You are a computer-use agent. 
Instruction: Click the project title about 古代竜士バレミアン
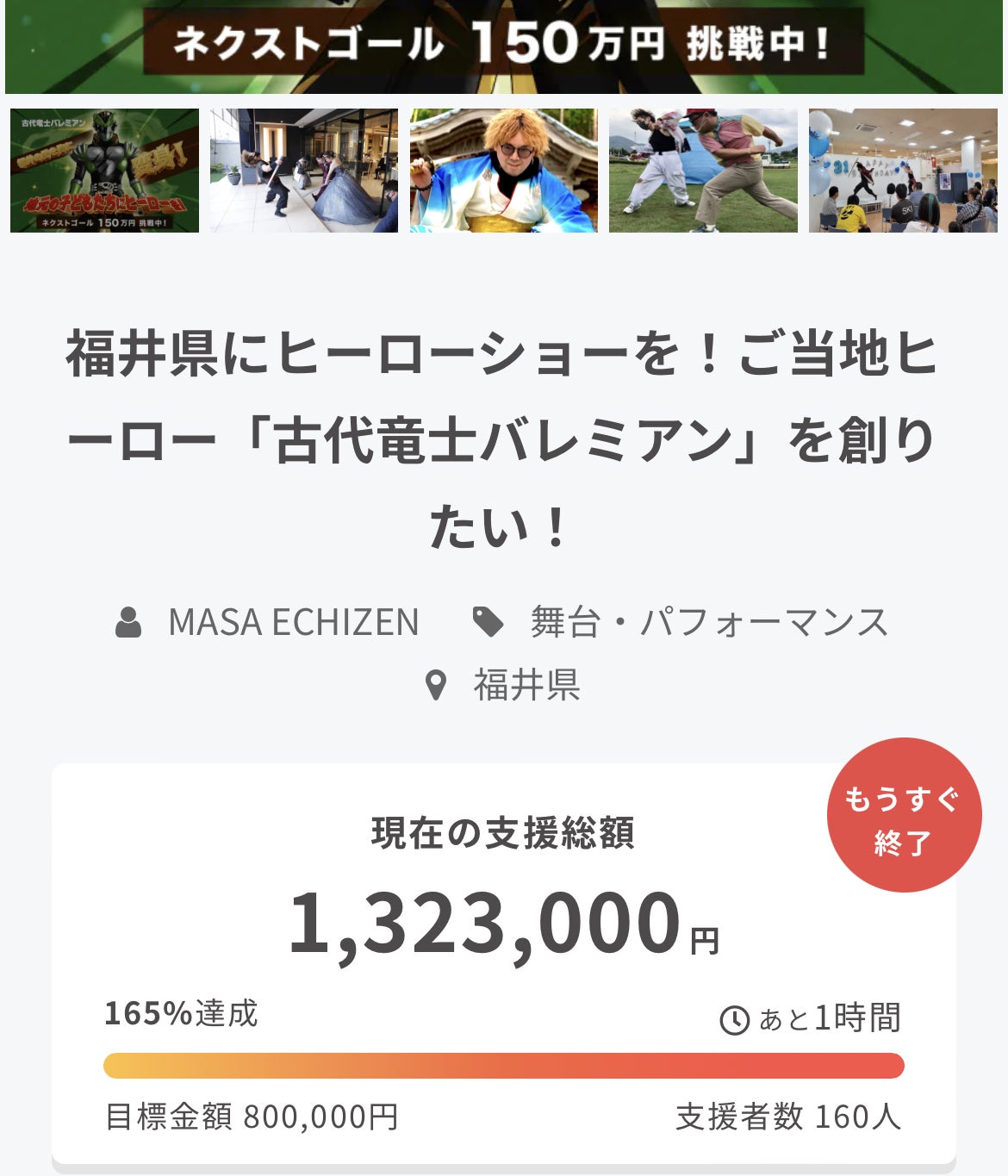503,439
